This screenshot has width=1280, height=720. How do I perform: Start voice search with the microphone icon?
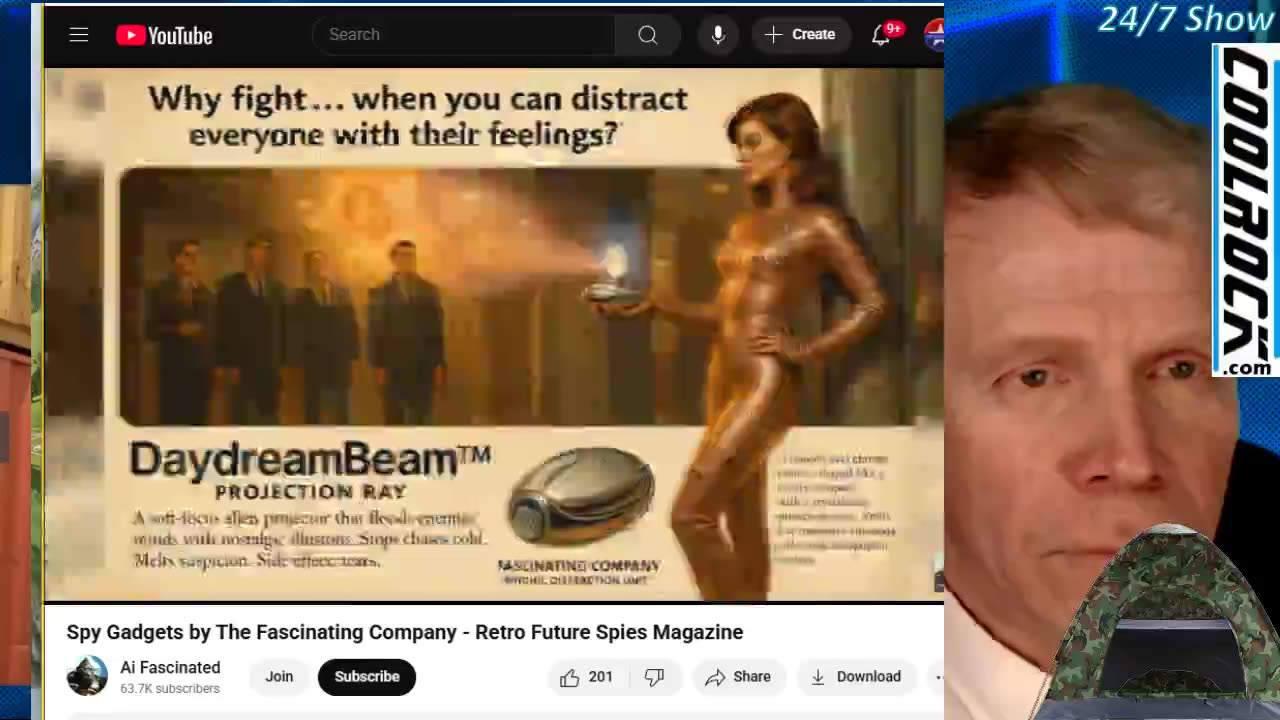tap(718, 35)
